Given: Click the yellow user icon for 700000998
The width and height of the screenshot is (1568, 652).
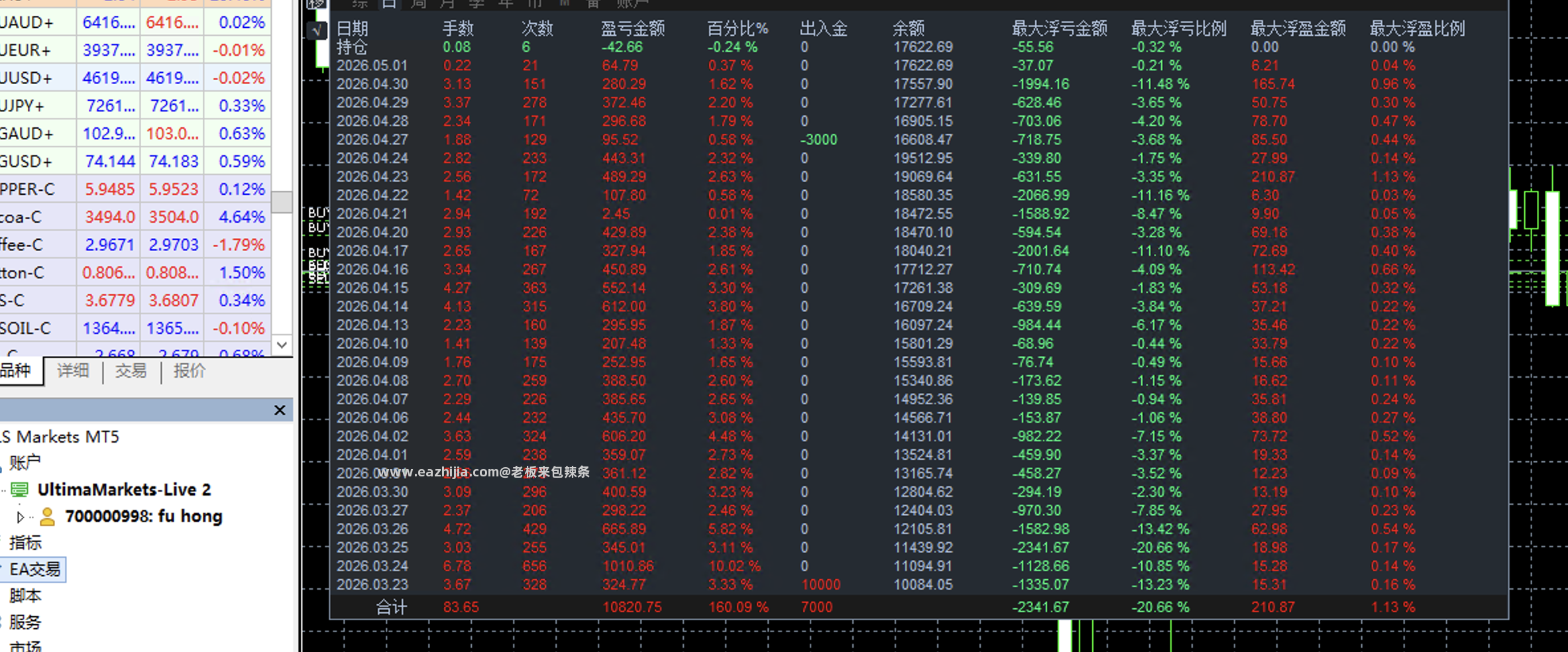Looking at the screenshot, I should coord(47,516).
